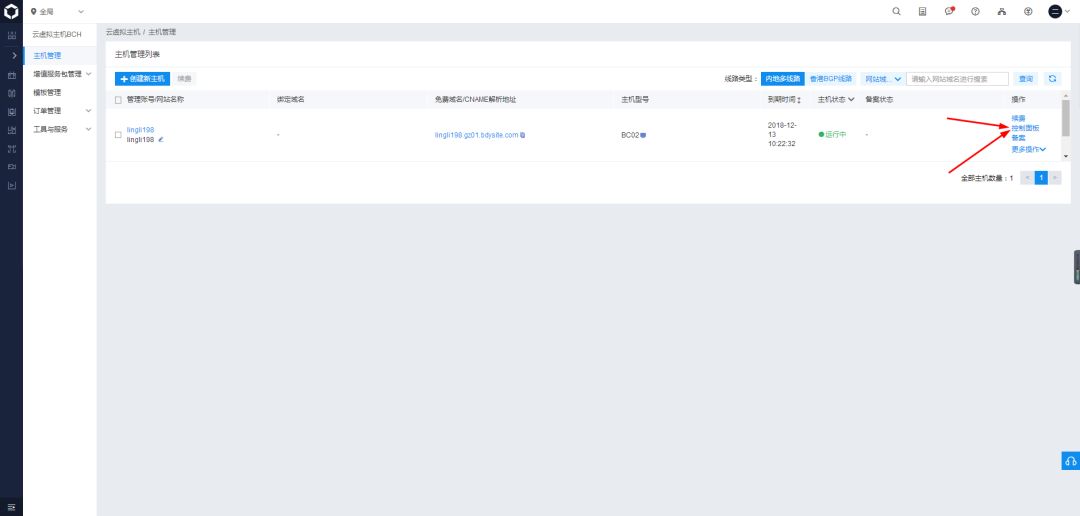
Task: Focus the 网站域名 search input field
Action: coord(957,79)
